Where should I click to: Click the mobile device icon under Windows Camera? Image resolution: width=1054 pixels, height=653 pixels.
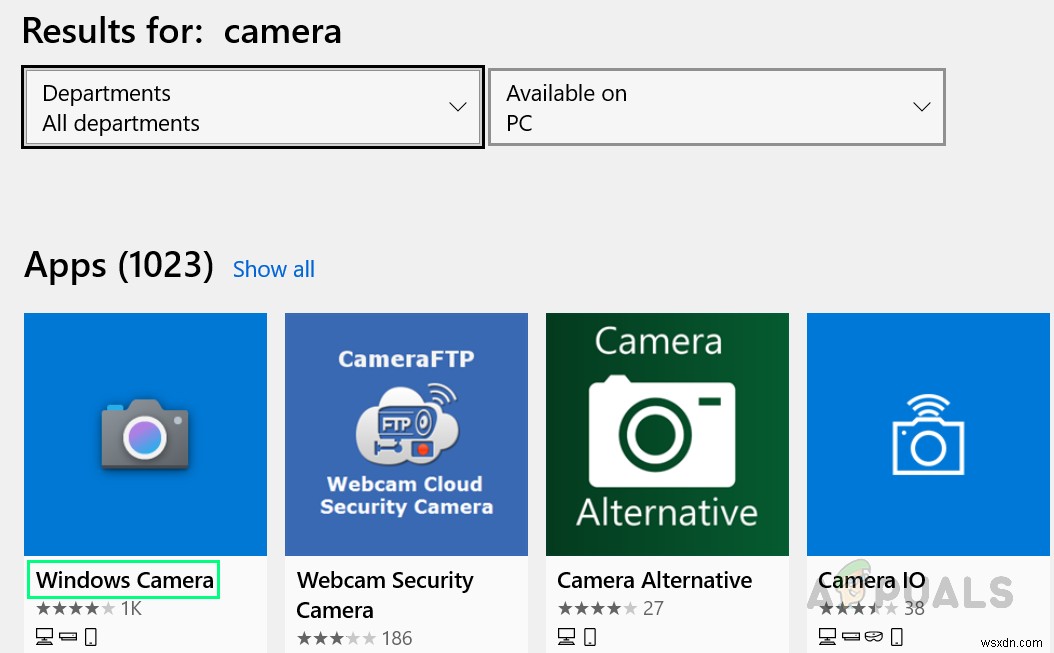(x=90, y=637)
